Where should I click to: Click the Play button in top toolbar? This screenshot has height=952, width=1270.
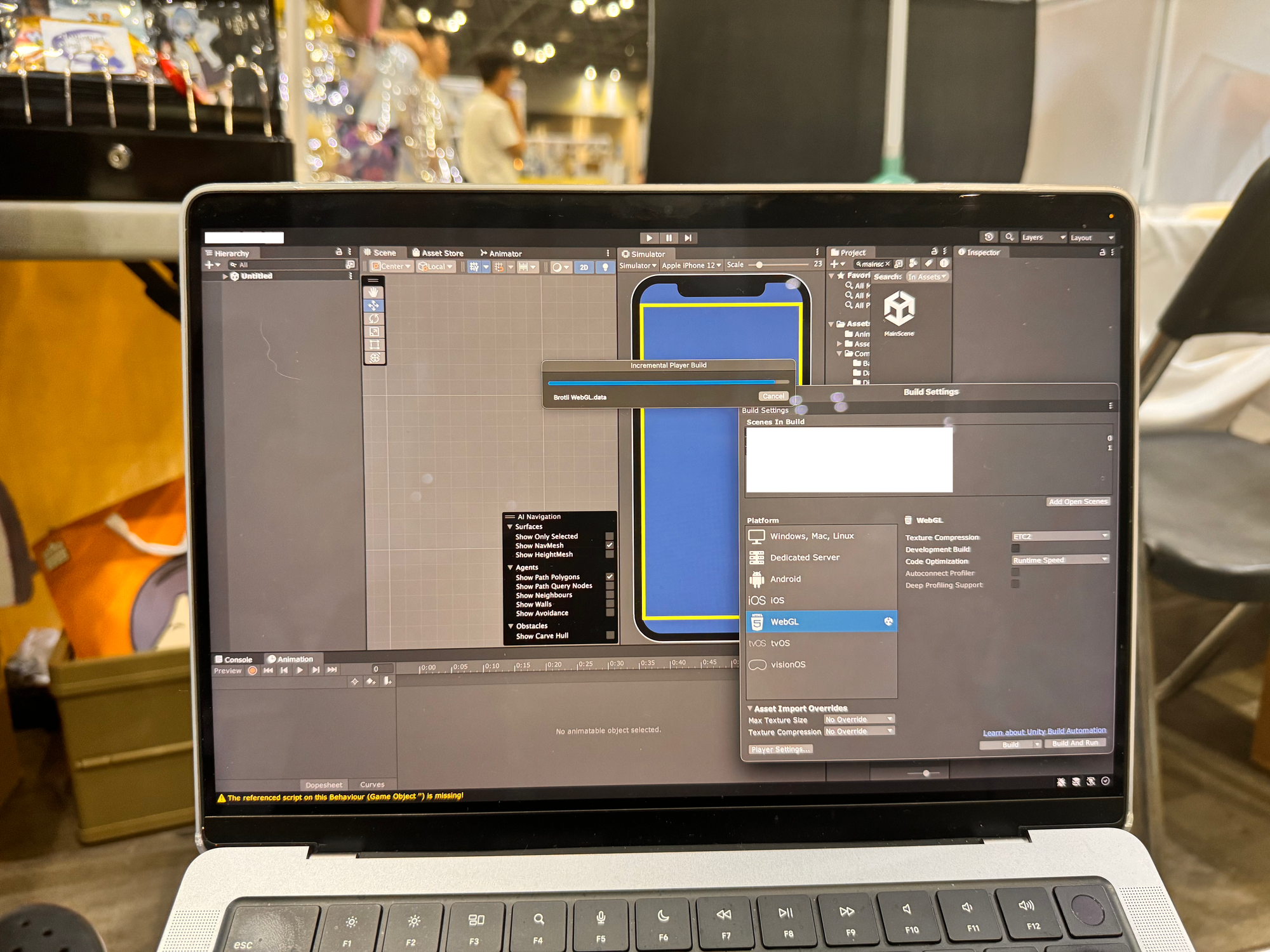click(x=648, y=238)
